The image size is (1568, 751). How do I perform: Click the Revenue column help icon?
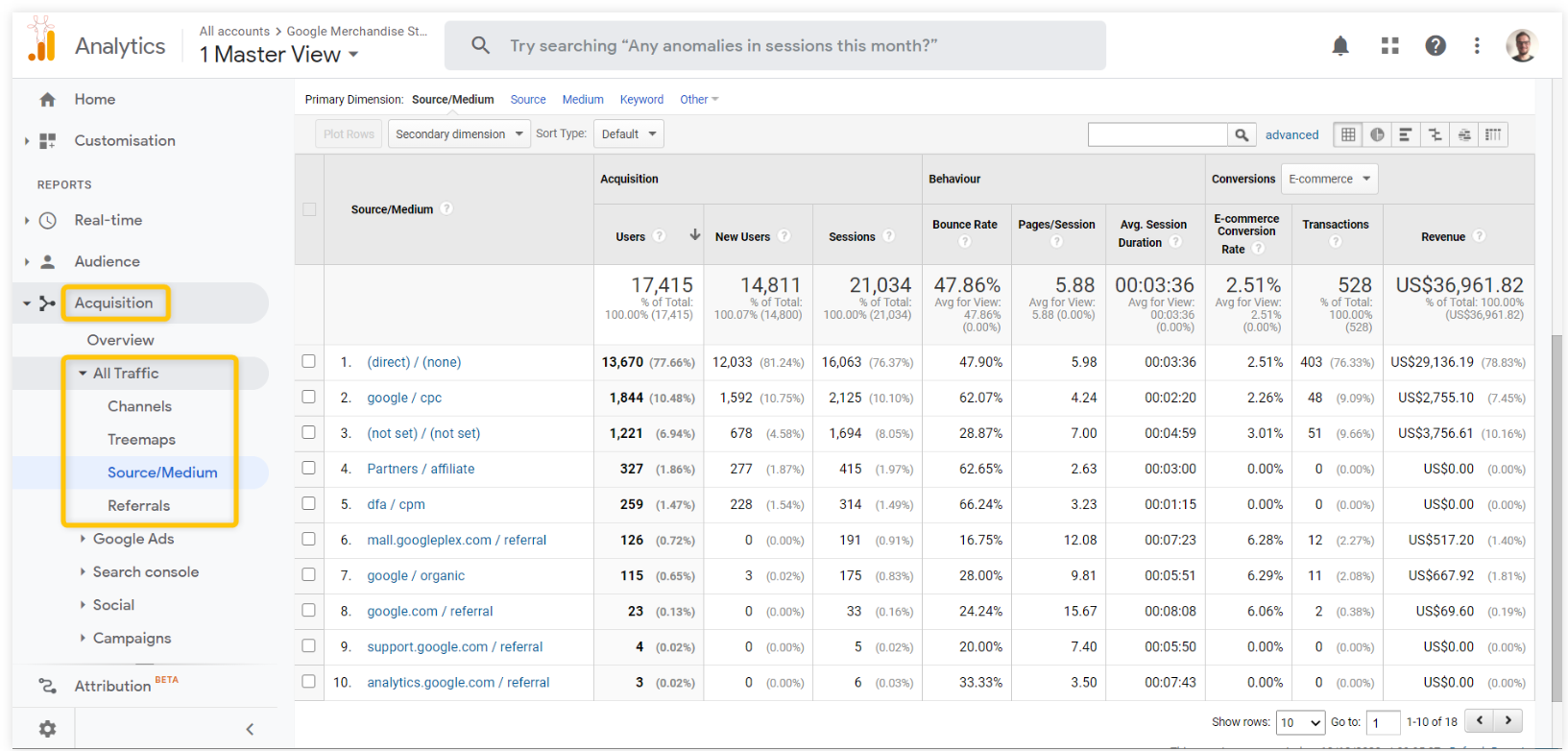click(1479, 236)
